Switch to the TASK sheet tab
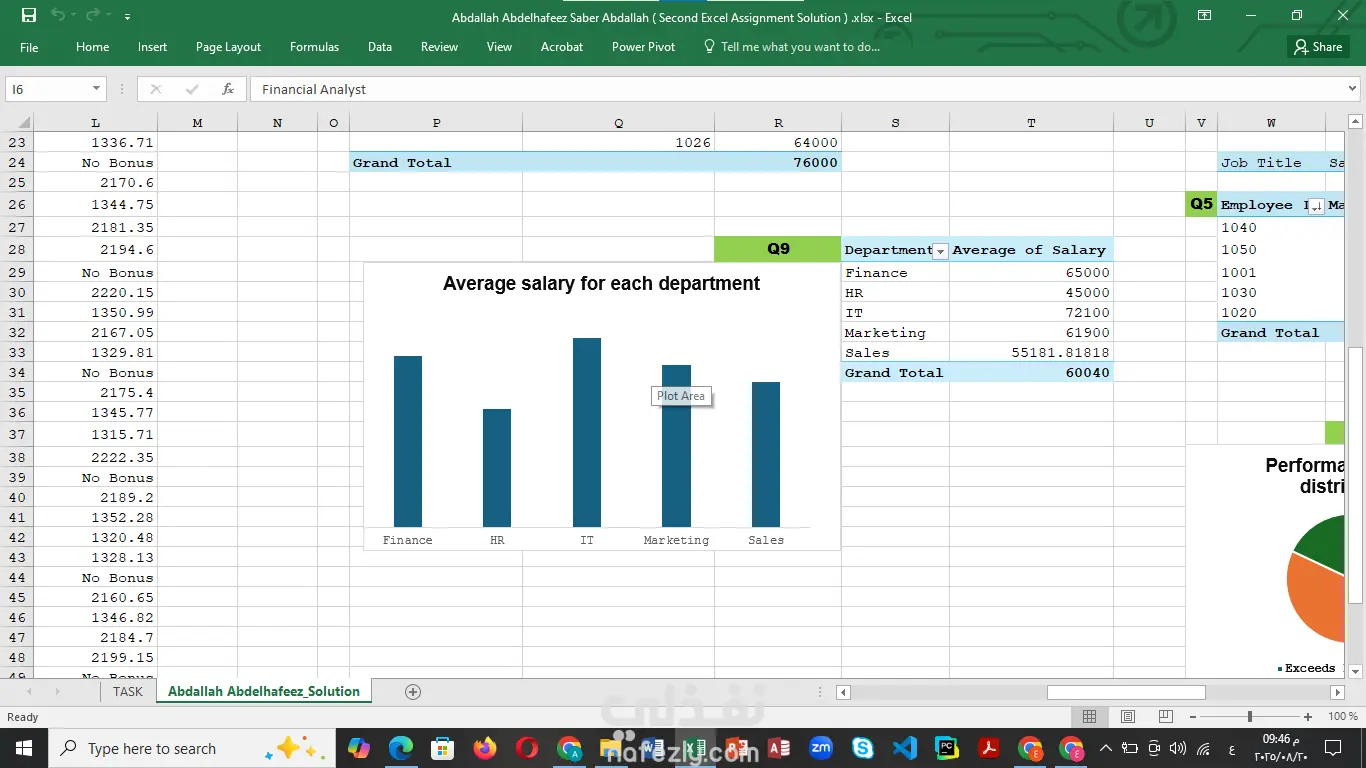1366x768 pixels. click(128, 692)
